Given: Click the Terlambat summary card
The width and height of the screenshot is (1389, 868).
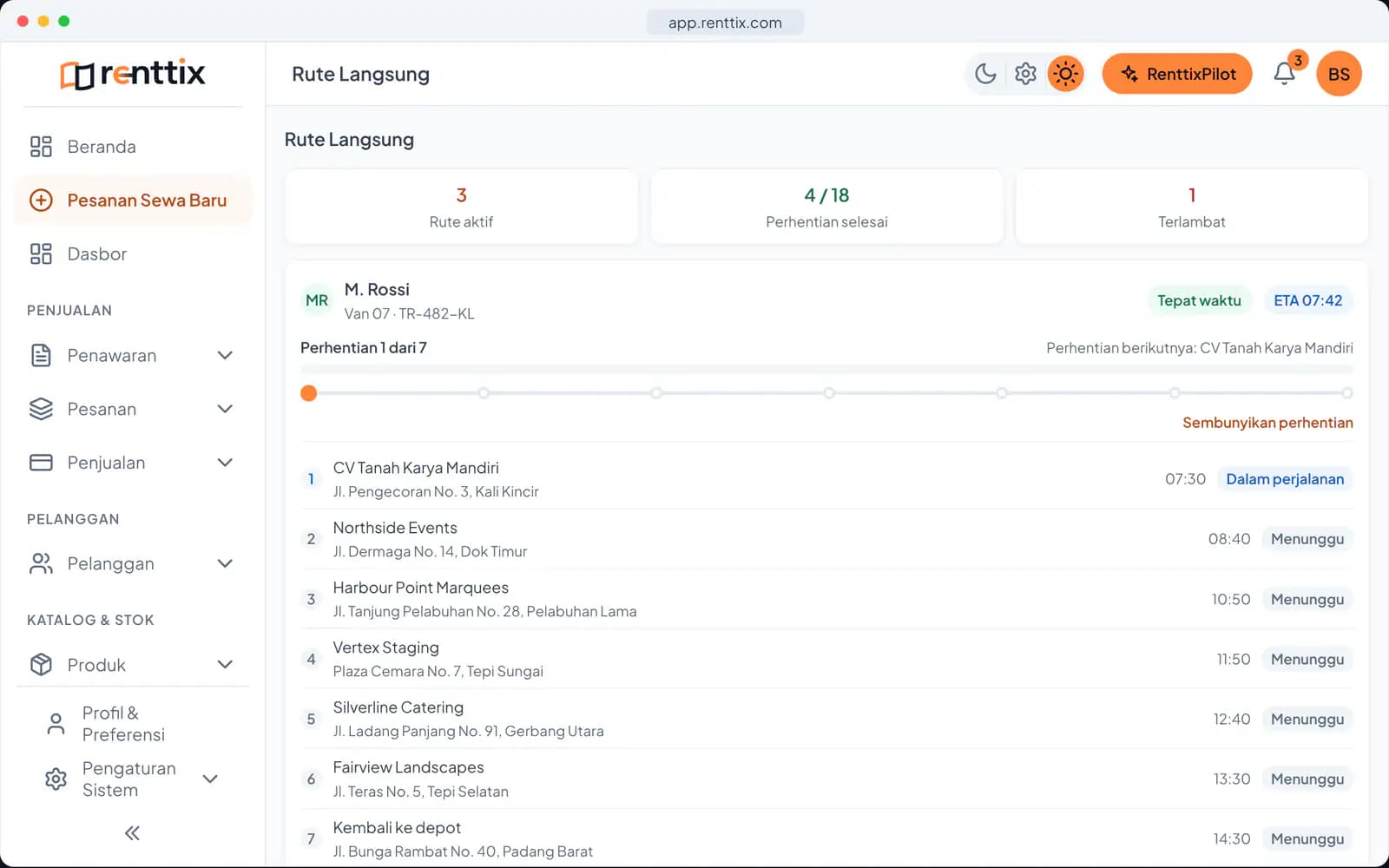Looking at the screenshot, I should click(x=1191, y=207).
